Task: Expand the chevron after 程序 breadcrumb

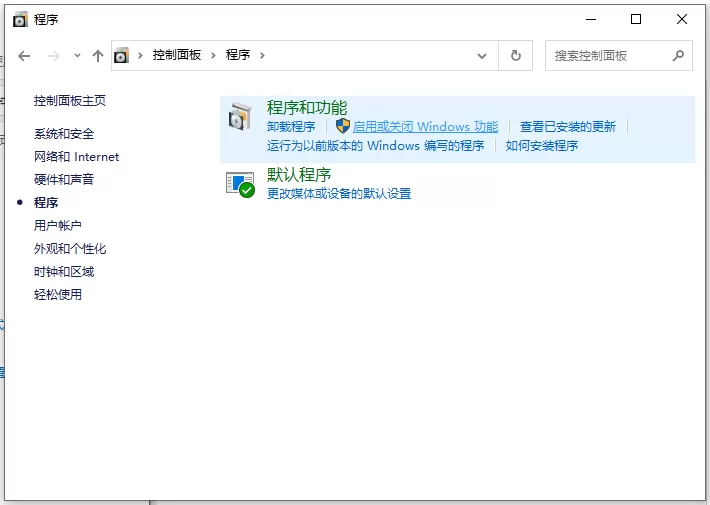Action: click(262, 56)
